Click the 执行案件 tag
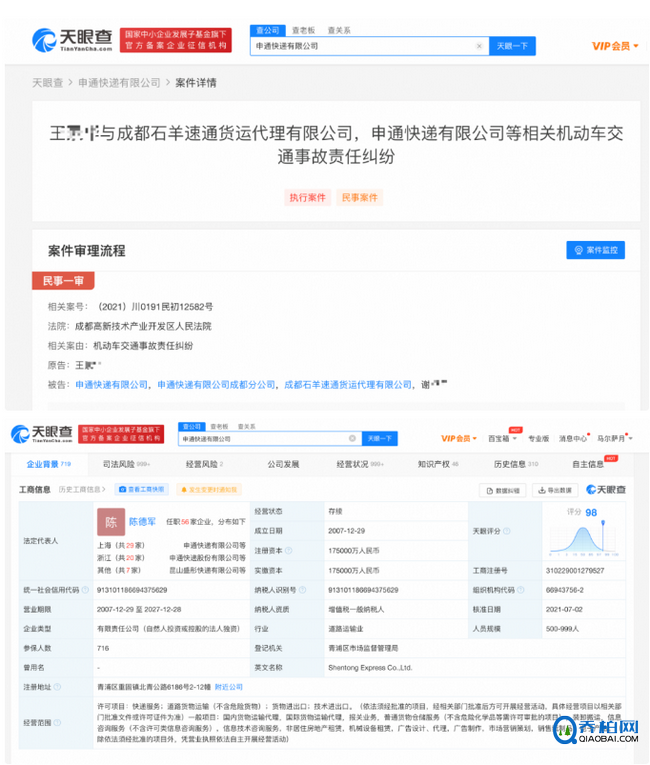 click(x=307, y=197)
